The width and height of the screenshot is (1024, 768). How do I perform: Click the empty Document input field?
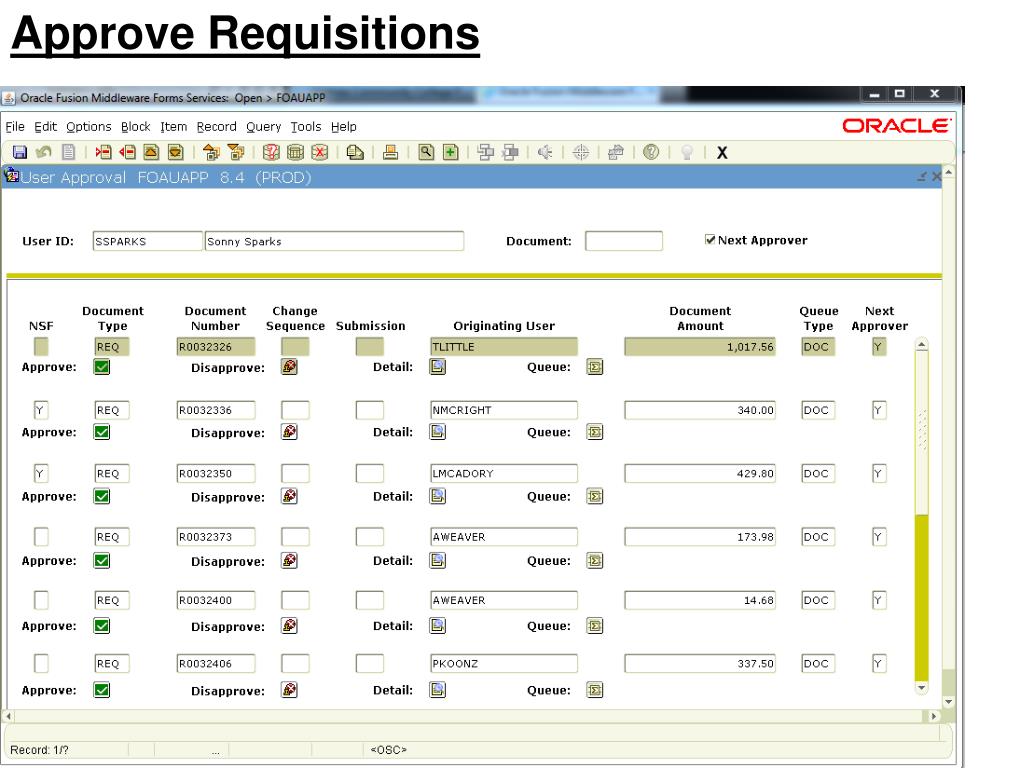(x=624, y=241)
